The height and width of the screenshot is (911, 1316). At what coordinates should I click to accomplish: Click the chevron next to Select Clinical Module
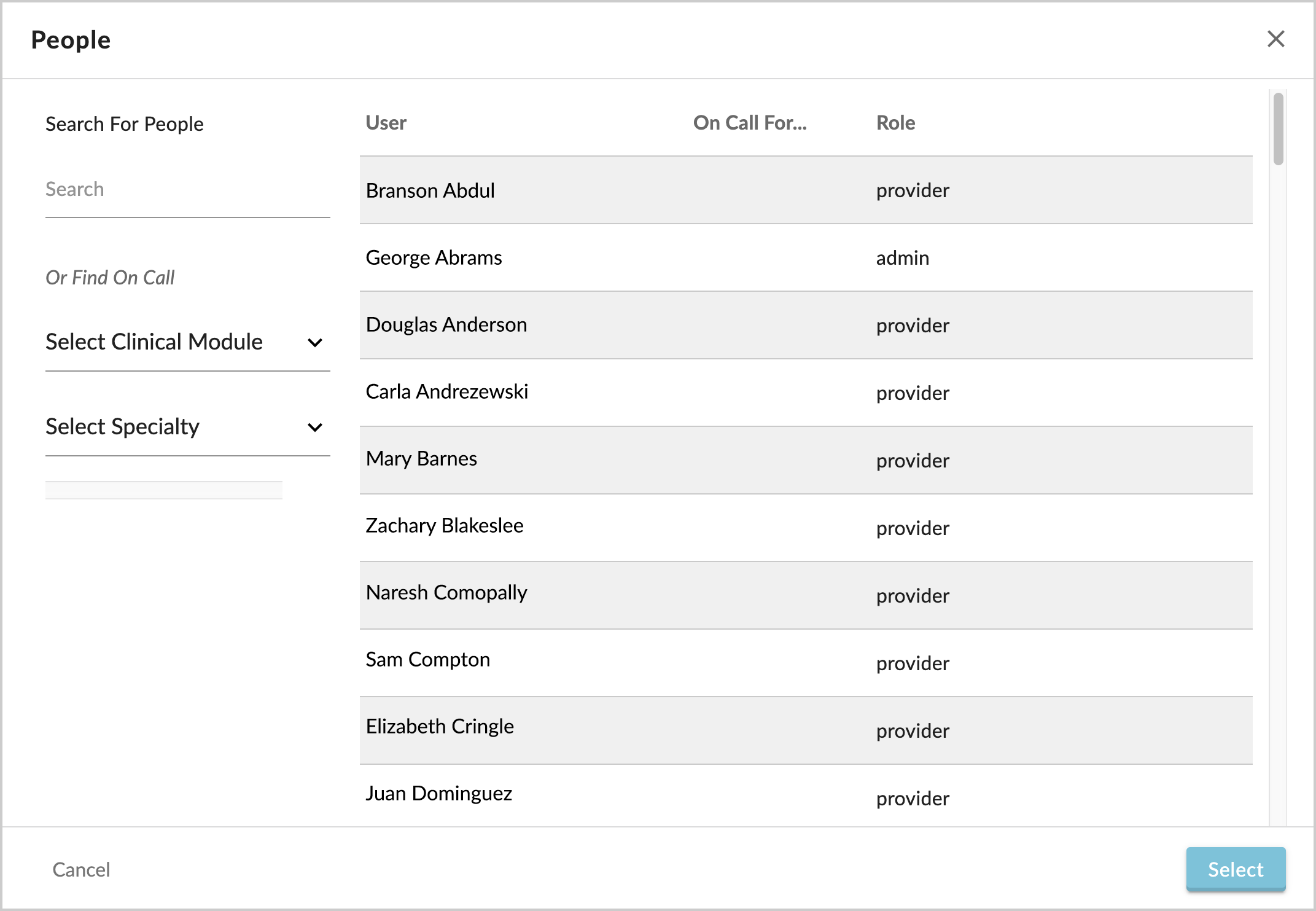(315, 343)
